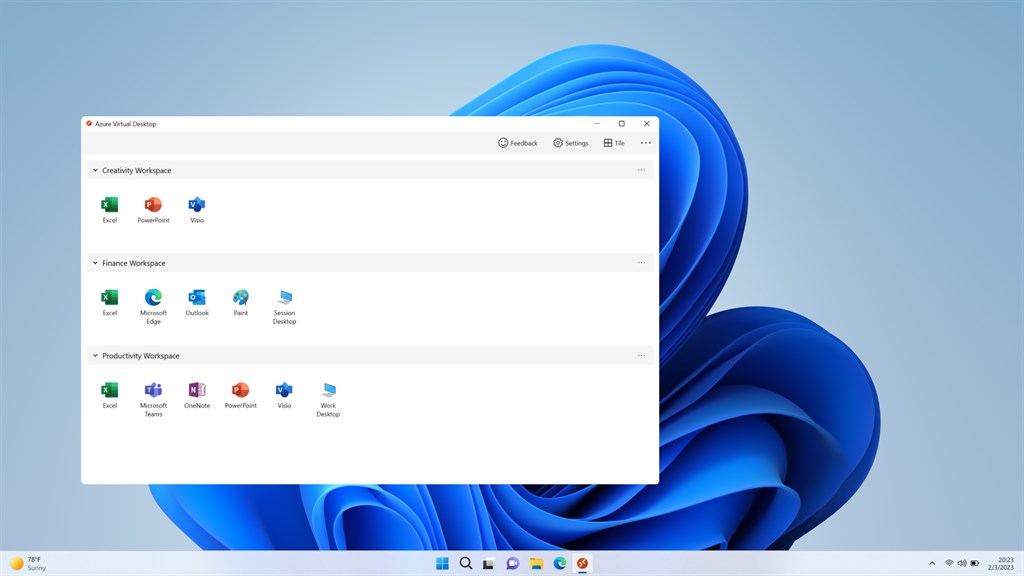Open Azure Virtual Desktop Settings
Viewport: 1024px width, 576px height.
[570, 143]
